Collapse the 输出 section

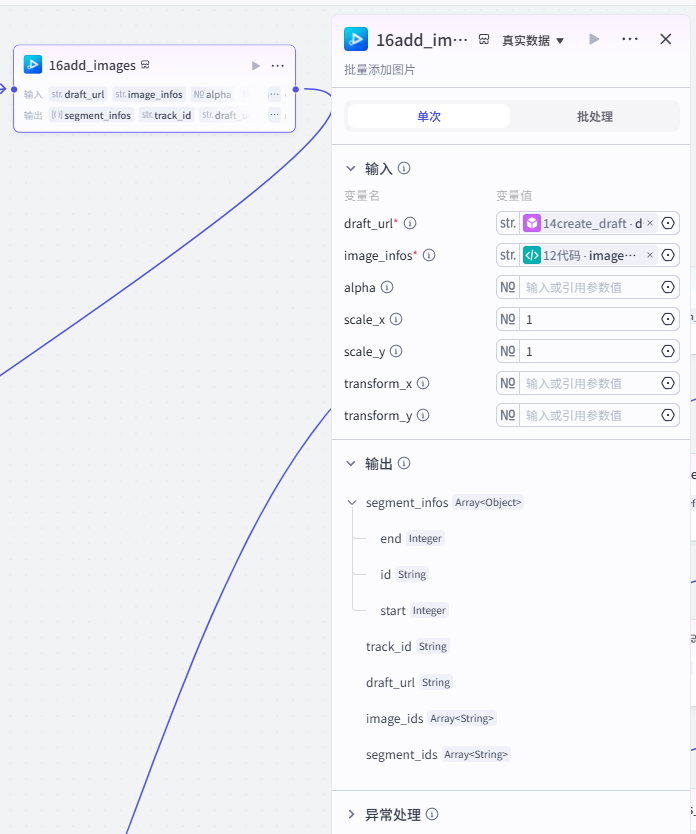tap(350, 463)
